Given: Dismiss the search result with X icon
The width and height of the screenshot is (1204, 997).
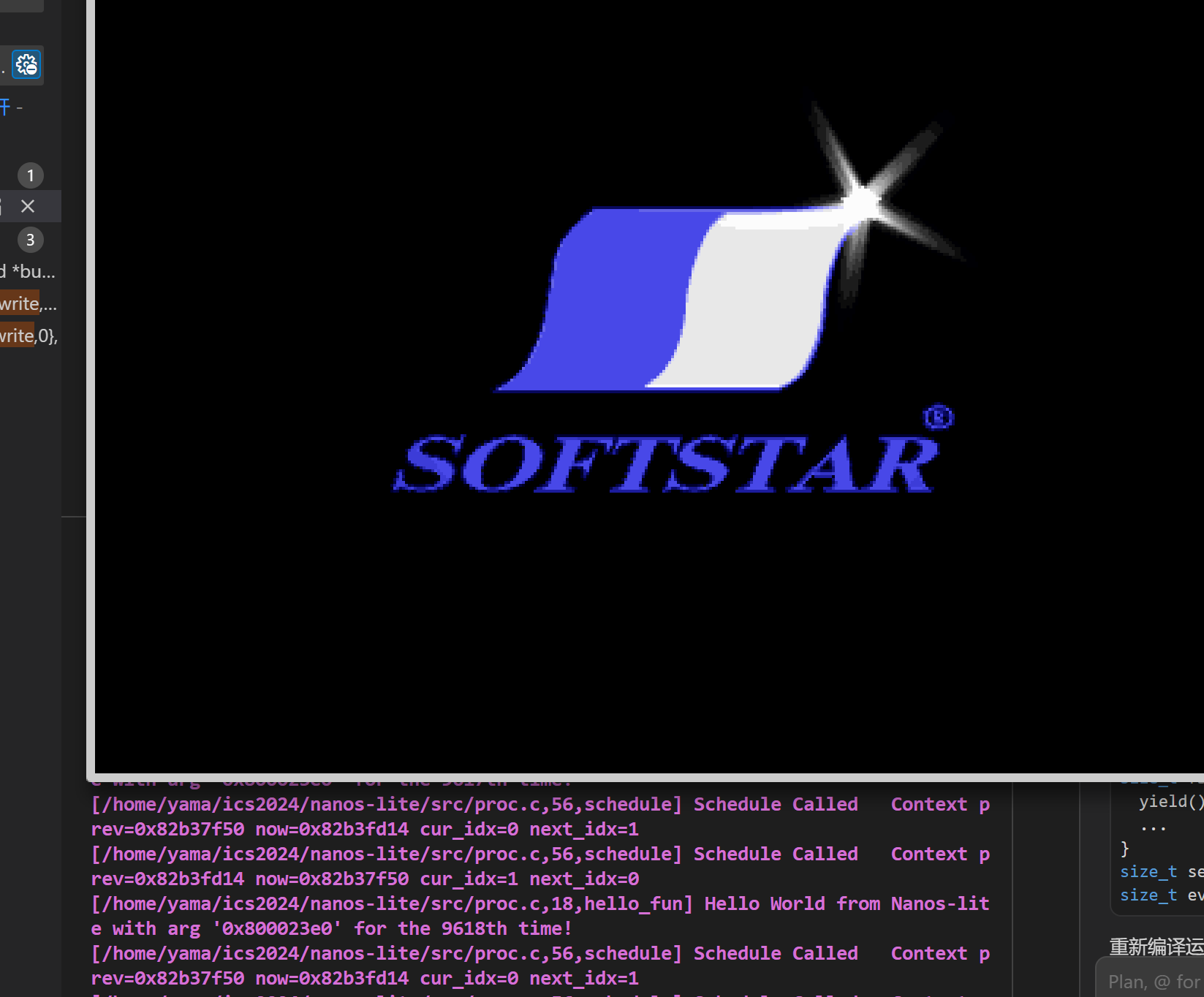Looking at the screenshot, I should coord(28,206).
